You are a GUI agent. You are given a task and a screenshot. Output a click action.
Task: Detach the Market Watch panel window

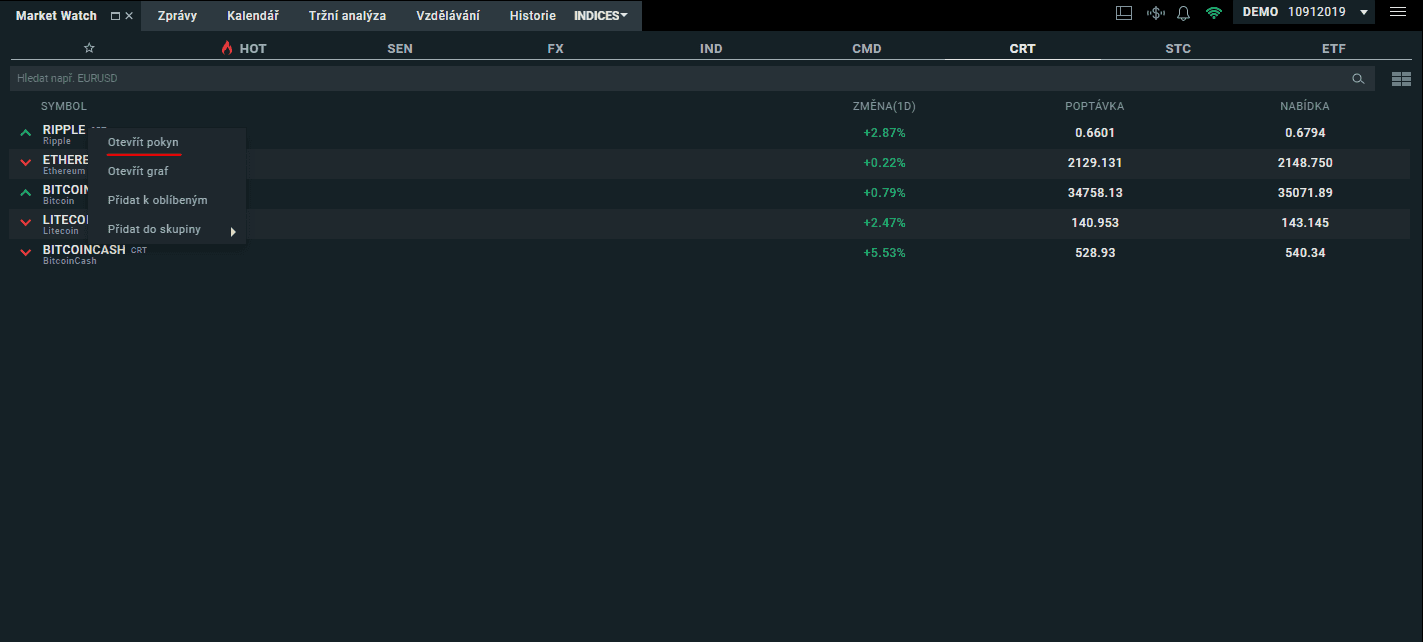[x=115, y=16]
